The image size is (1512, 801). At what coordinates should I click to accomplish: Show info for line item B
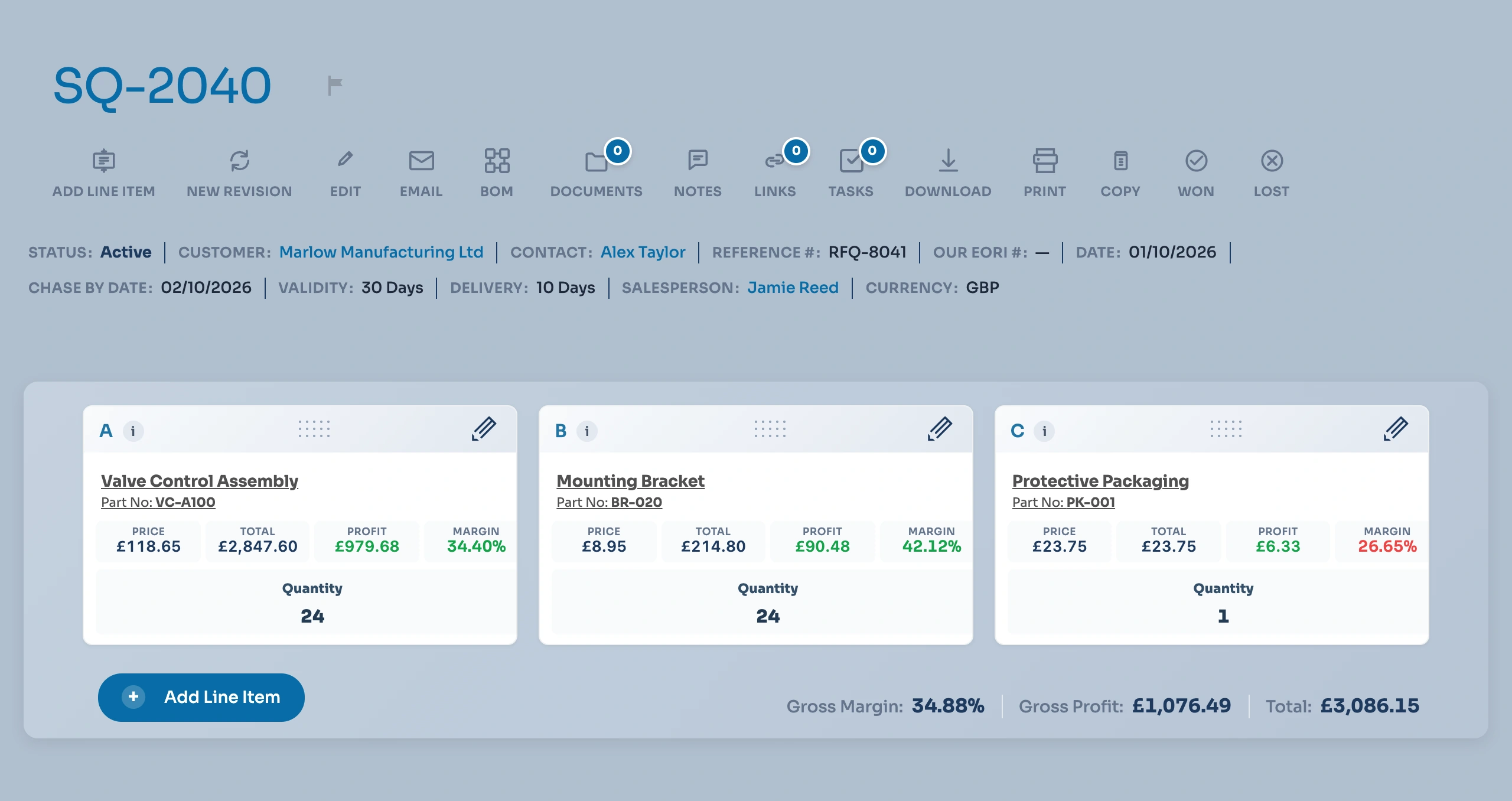586,431
